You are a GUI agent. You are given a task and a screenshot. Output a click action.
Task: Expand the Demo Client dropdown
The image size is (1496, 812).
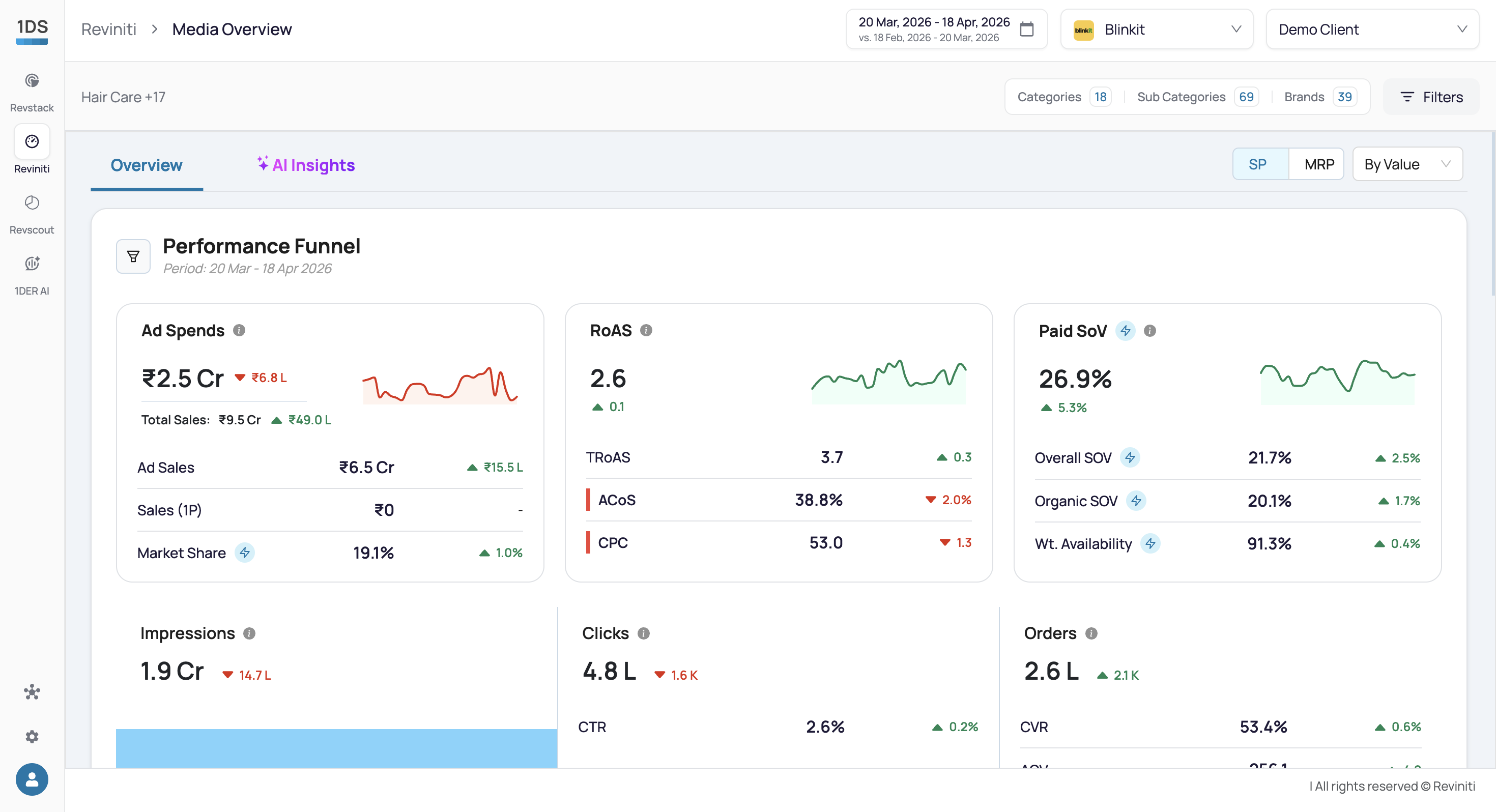pyautogui.click(x=1372, y=29)
